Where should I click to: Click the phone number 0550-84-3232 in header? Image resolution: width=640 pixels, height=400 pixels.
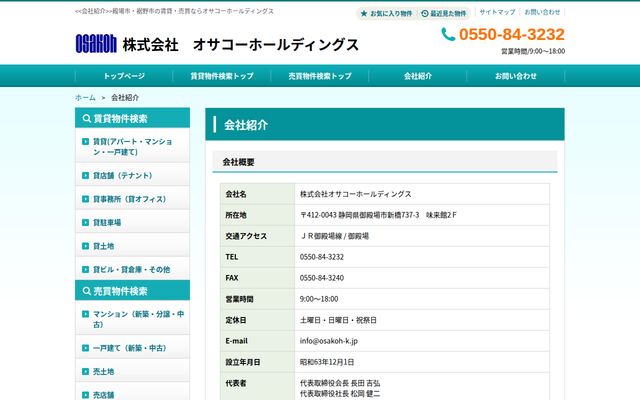coord(512,34)
